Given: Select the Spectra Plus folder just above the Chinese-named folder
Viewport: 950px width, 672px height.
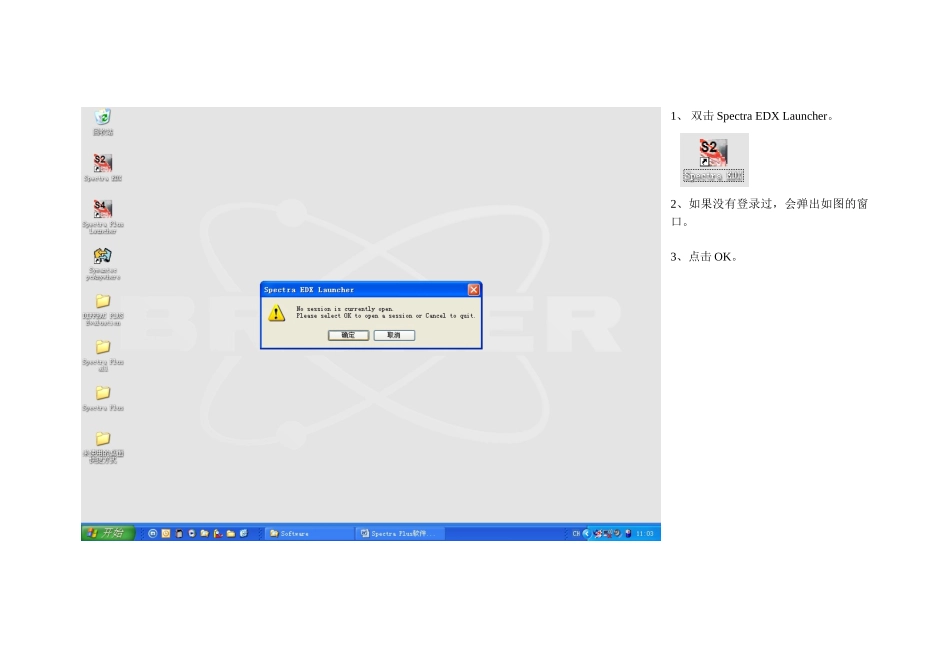Looking at the screenshot, I should pos(103,399).
